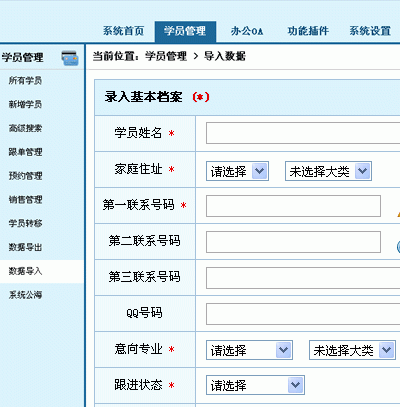400x407 pixels.
Task: Select the 办公OA top tab
Action: tap(247, 31)
